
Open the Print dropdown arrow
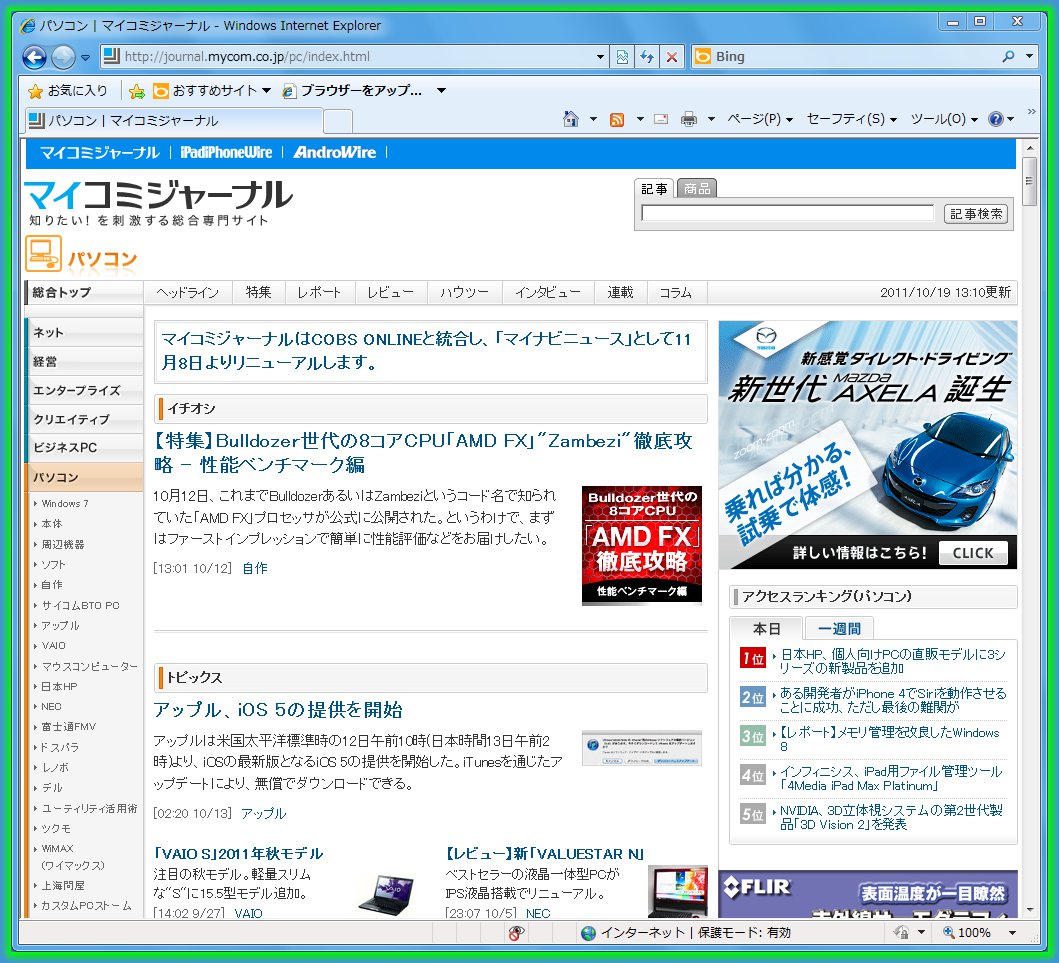click(711, 120)
